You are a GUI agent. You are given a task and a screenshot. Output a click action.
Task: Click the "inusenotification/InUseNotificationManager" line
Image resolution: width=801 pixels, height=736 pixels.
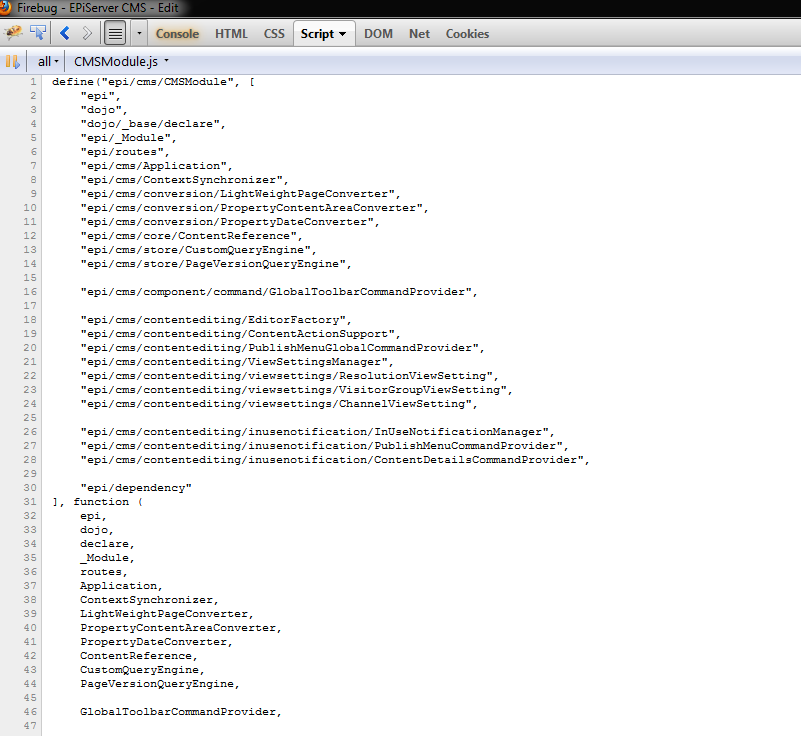click(317, 432)
